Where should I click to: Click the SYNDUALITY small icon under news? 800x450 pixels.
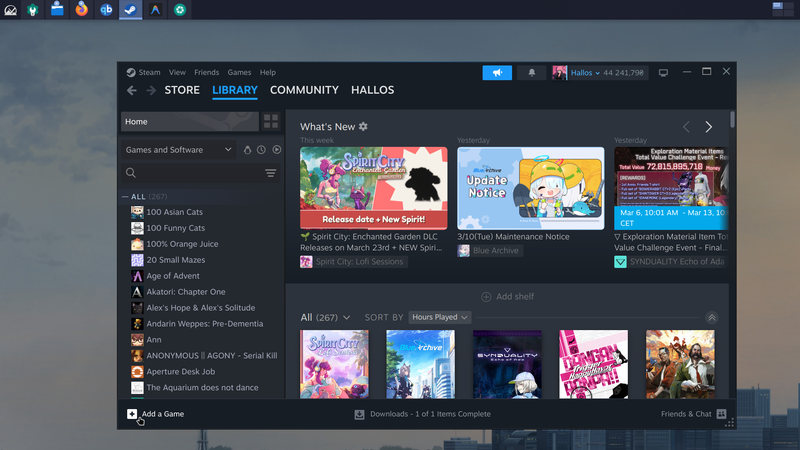click(x=620, y=262)
